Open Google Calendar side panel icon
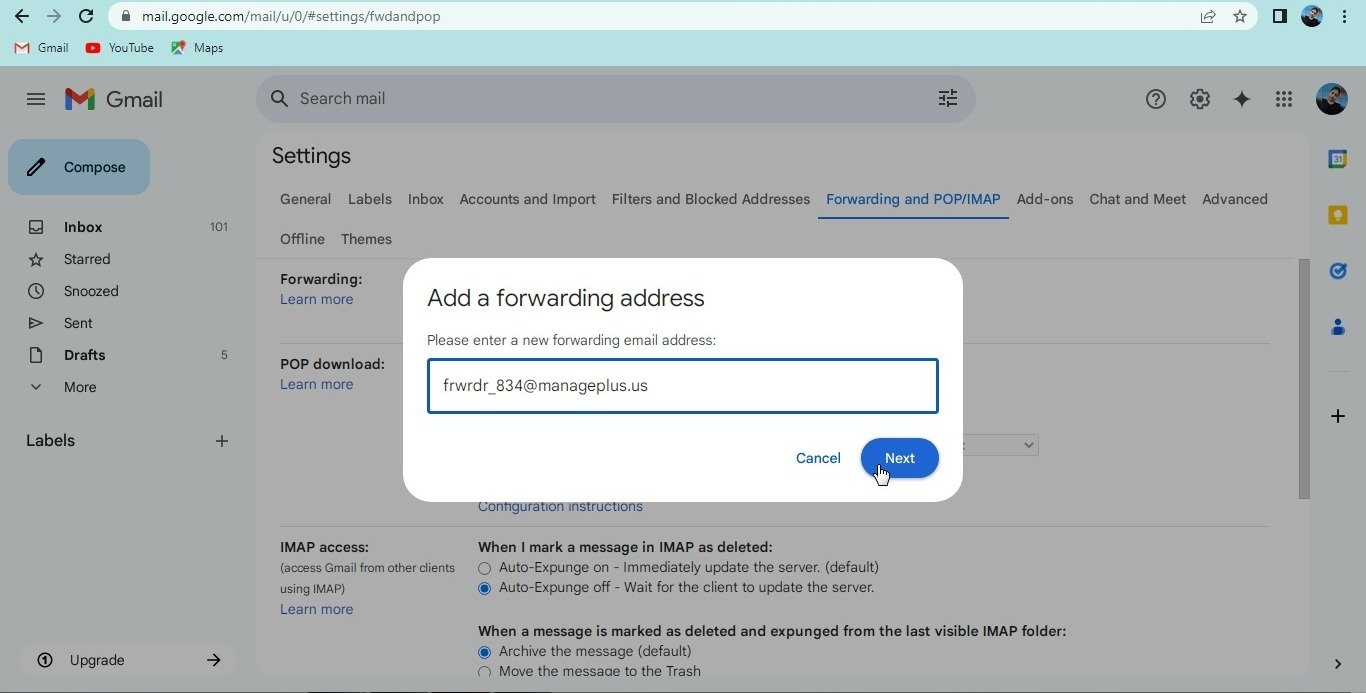Image resolution: width=1366 pixels, height=693 pixels. 1337,159
